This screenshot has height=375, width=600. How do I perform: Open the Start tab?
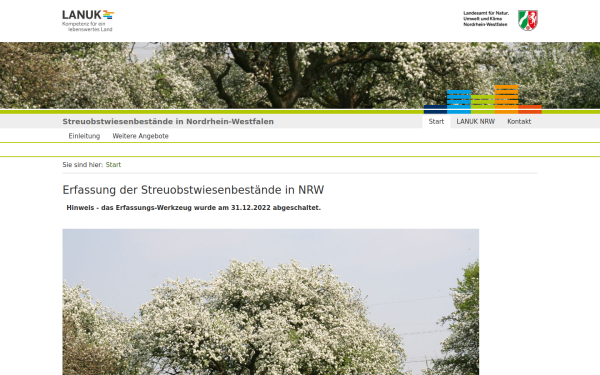(436, 121)
